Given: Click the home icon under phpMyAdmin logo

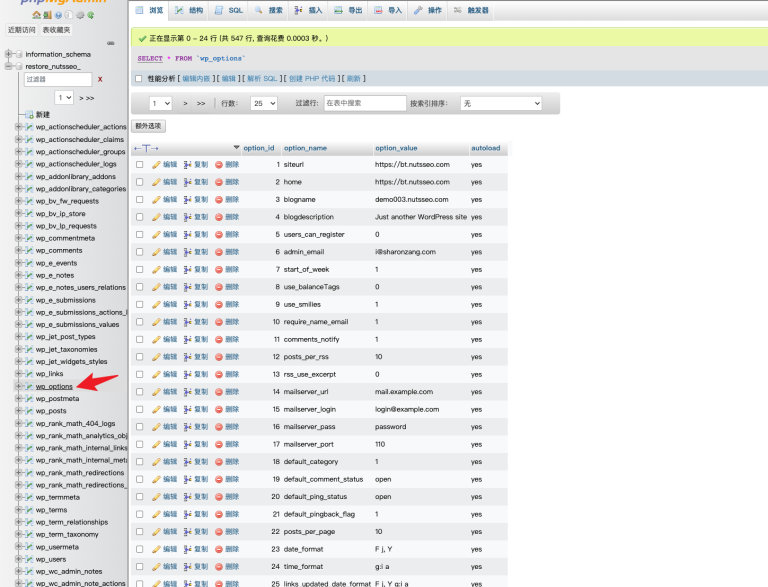Looking at the screenshot, I should pyautogui.click(x=36, y=16).
